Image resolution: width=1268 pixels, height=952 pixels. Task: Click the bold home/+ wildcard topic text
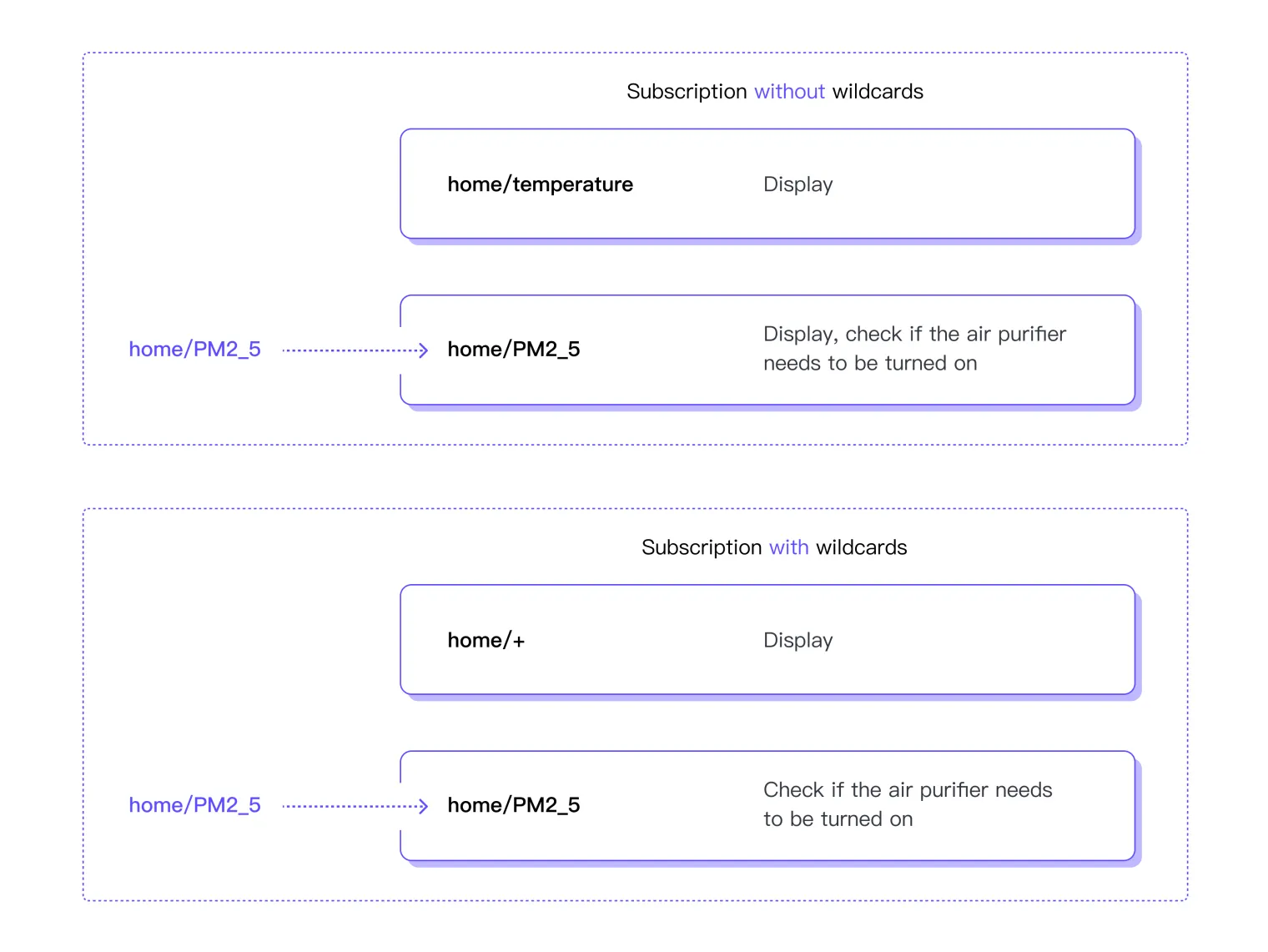click(x=486, y=641)
